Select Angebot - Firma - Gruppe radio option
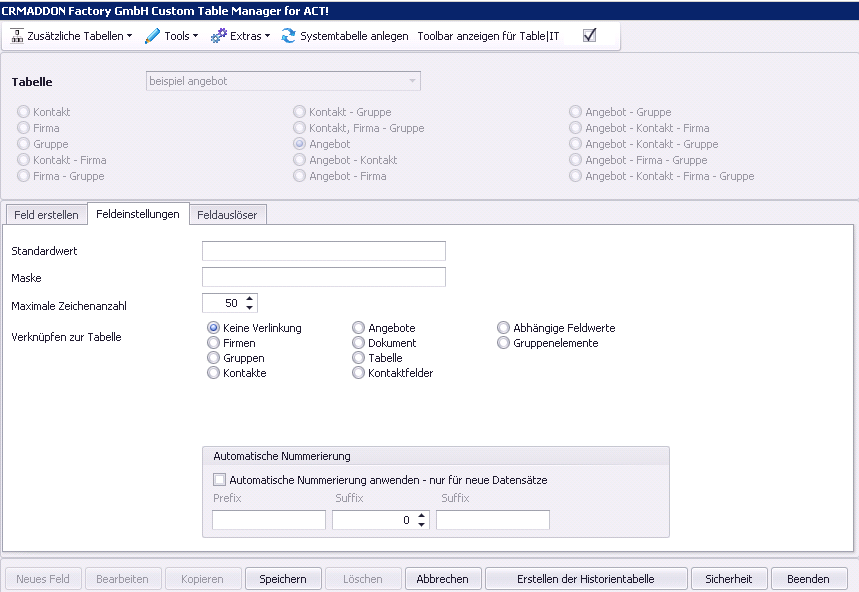This screenshot has height=592, width=859. (575, 160)
